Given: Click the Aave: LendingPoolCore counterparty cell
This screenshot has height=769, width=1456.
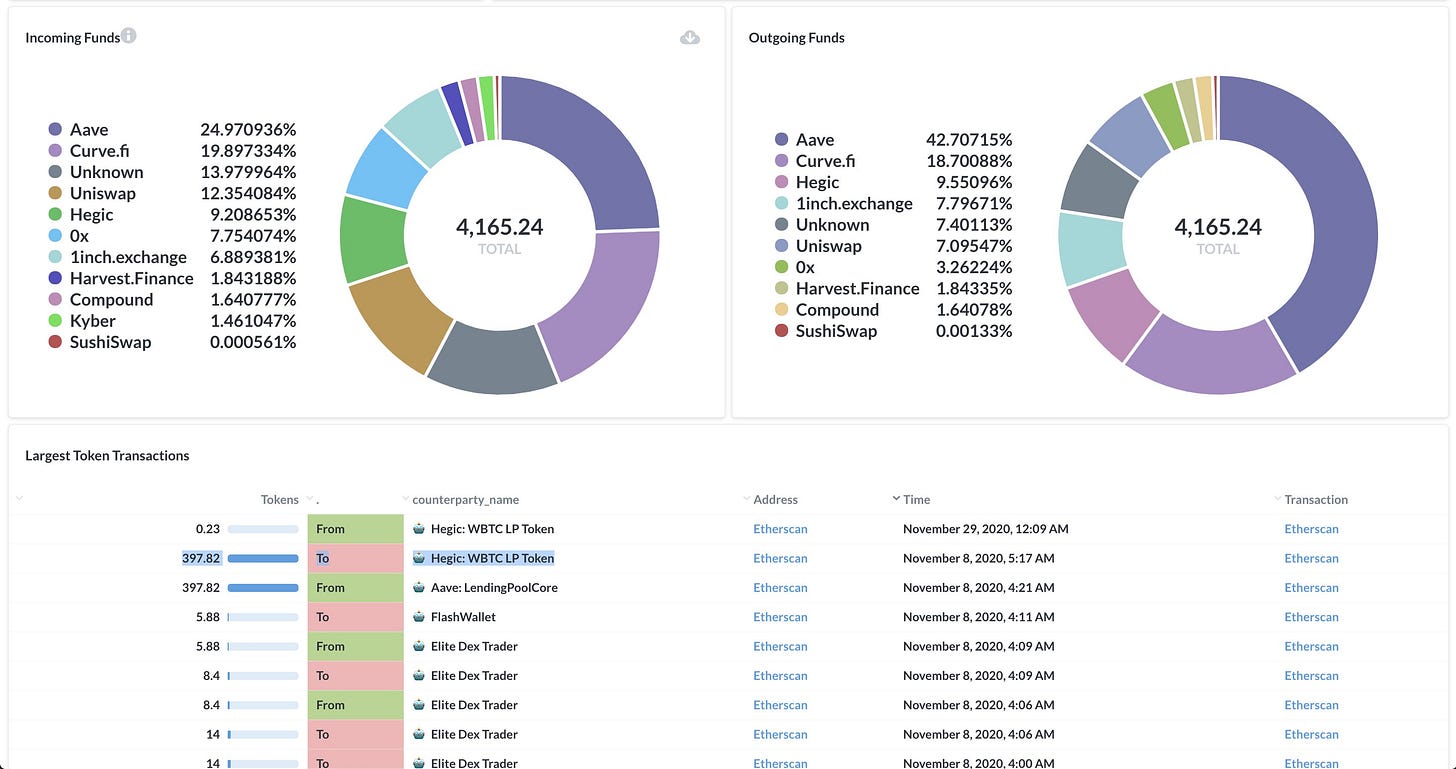Looking at the screenshot, I should point(494,588).
